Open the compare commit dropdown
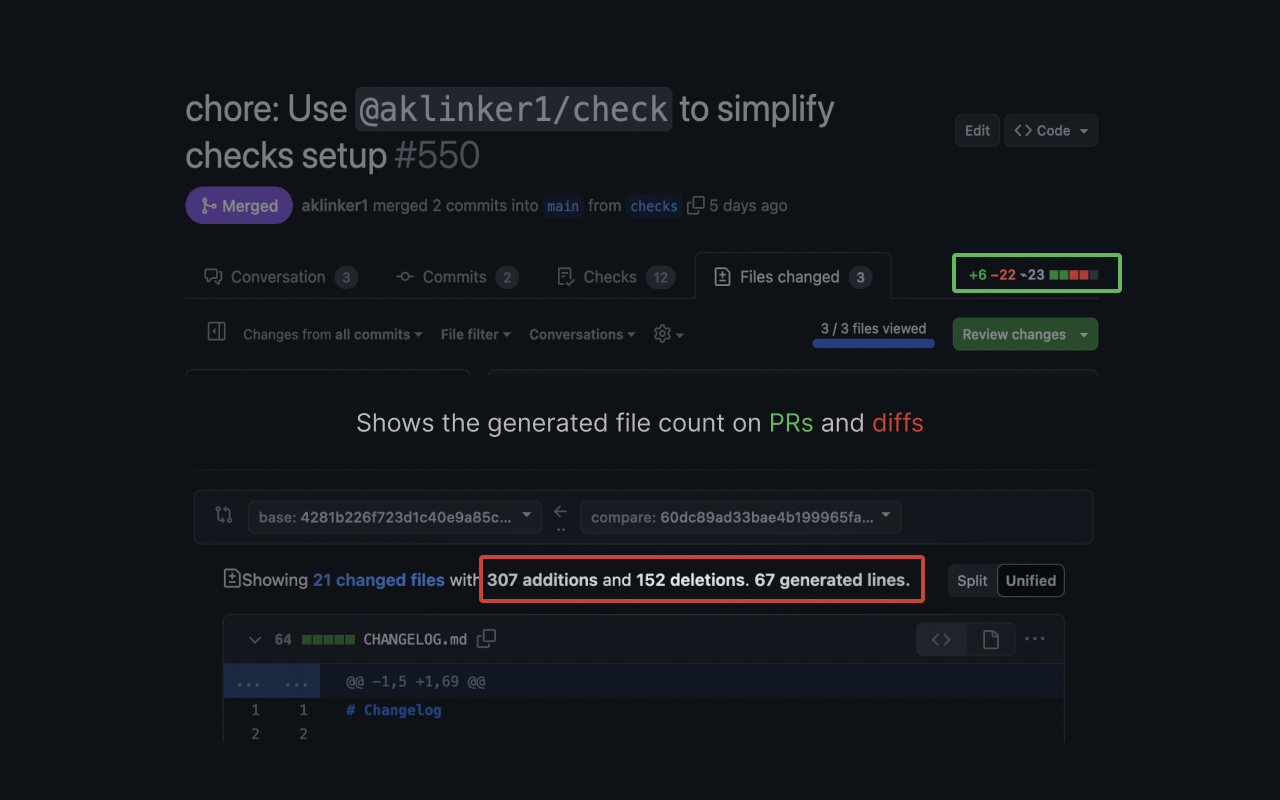Screen dimensions: 1280x800 point(740,517)
